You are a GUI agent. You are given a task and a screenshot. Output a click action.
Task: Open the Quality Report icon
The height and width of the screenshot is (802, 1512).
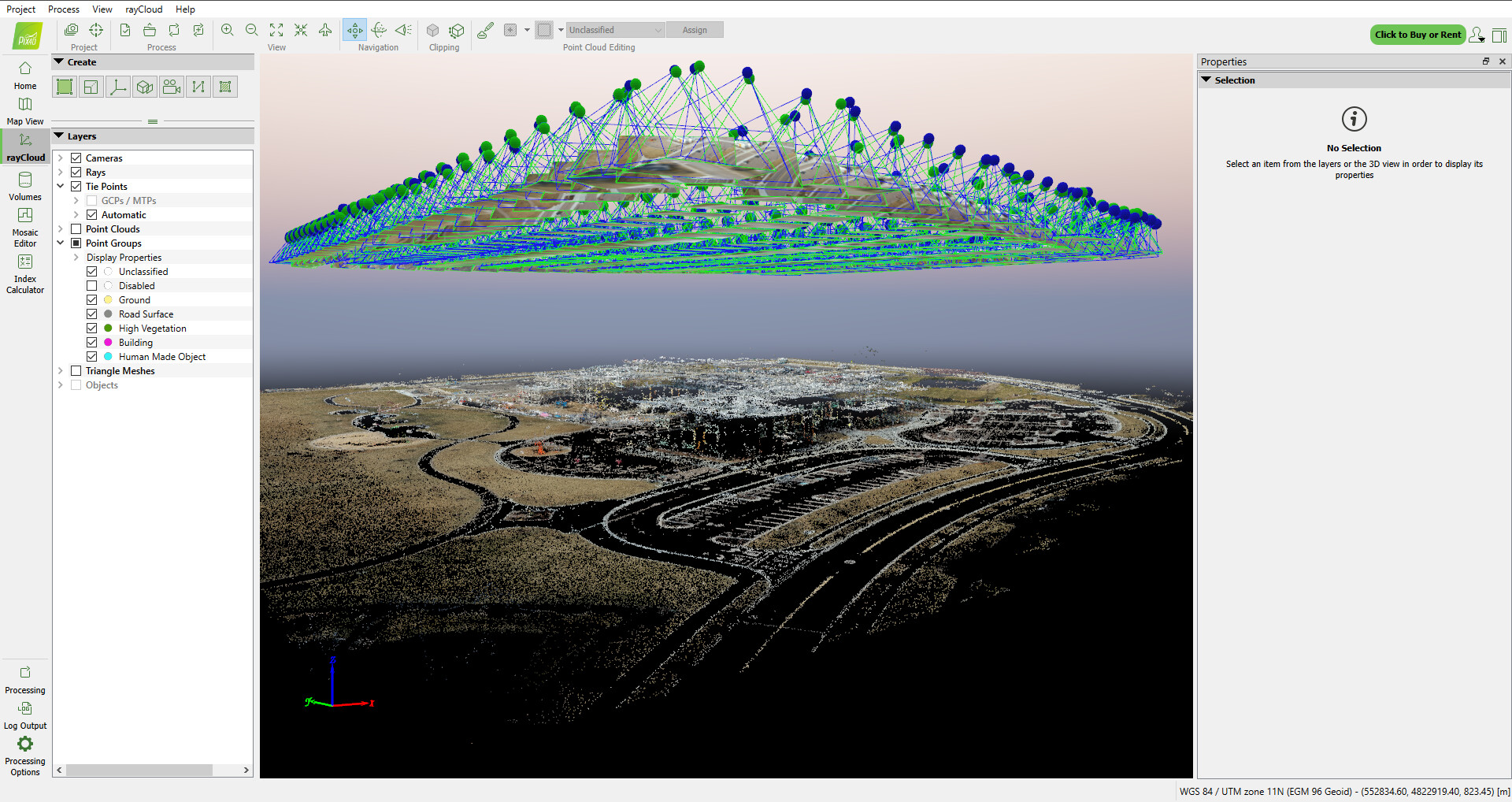point(125,30)
